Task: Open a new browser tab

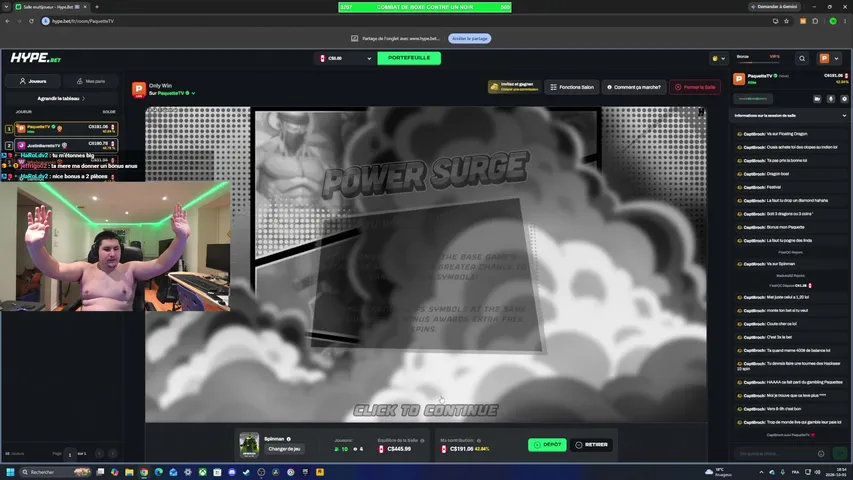Action: click(97, 7)
